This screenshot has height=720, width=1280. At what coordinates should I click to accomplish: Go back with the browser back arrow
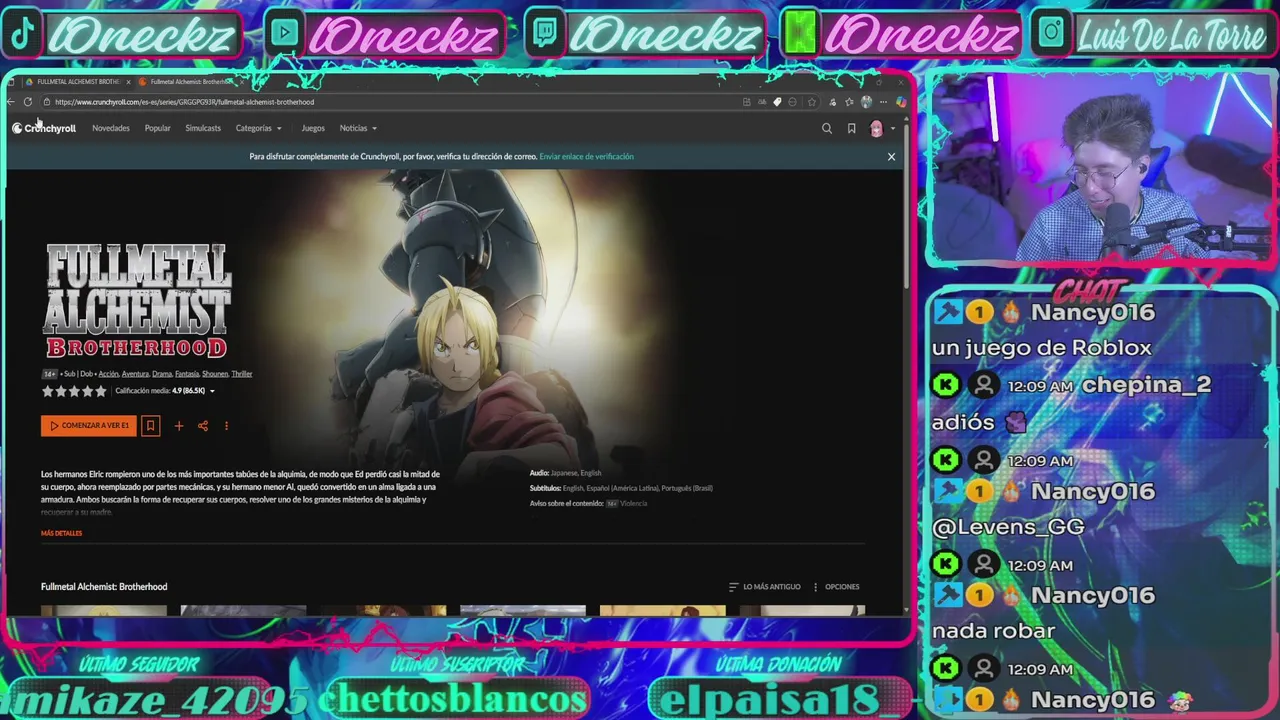click(11, 102)
